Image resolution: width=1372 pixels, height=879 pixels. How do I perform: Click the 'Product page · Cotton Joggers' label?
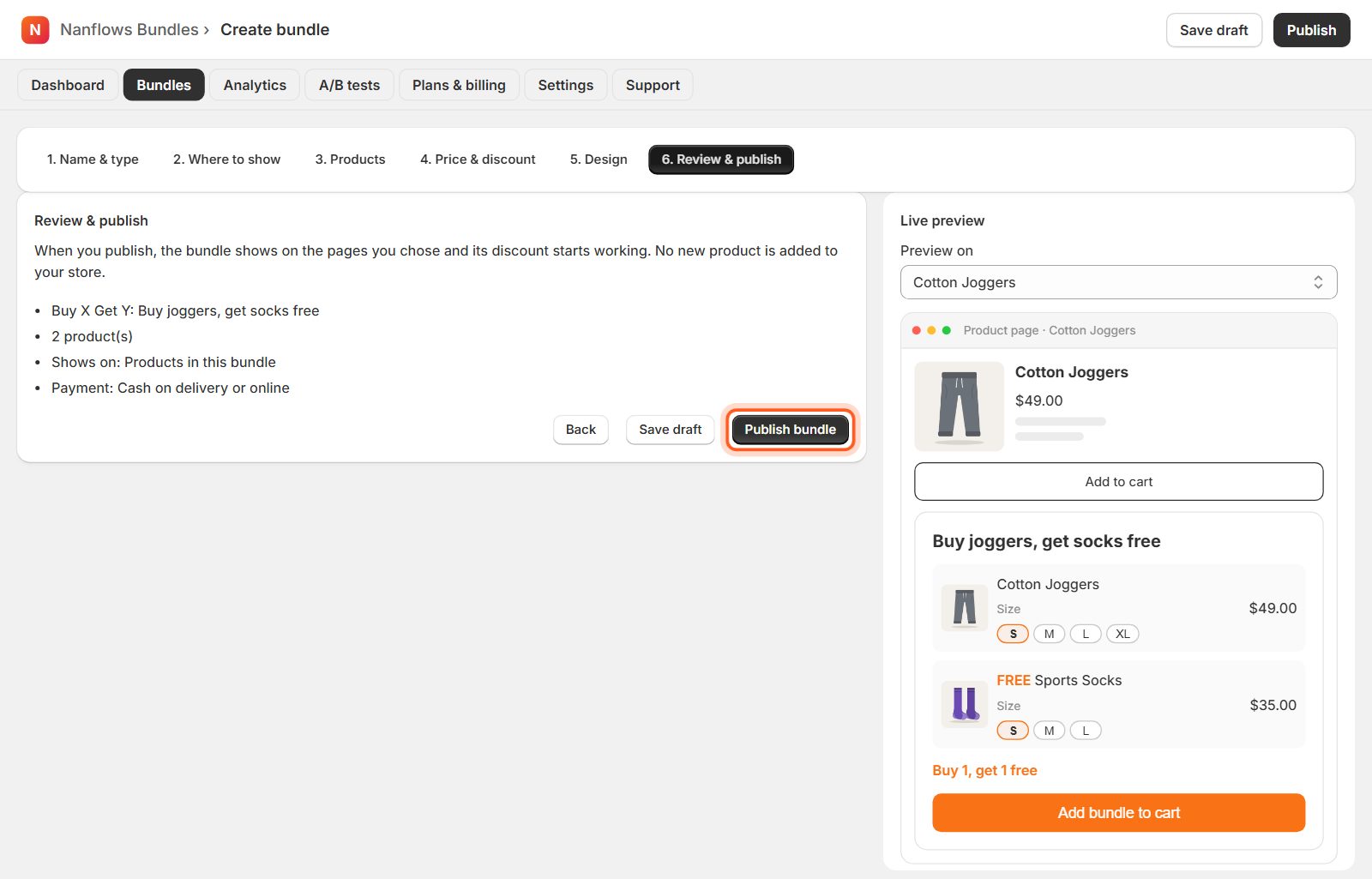[x=1050, y=330]
